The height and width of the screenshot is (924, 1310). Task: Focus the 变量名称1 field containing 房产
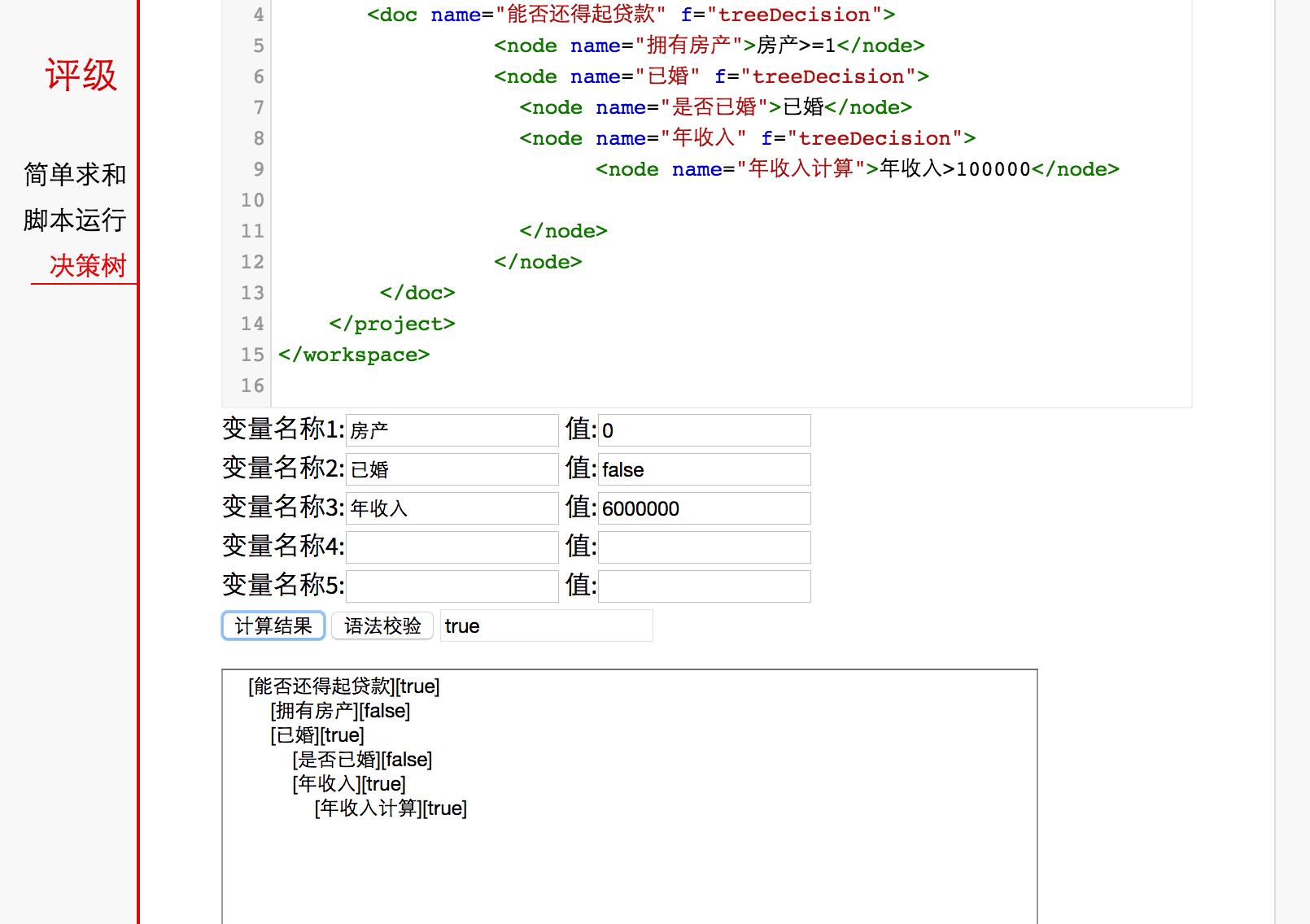click(452, 430)
